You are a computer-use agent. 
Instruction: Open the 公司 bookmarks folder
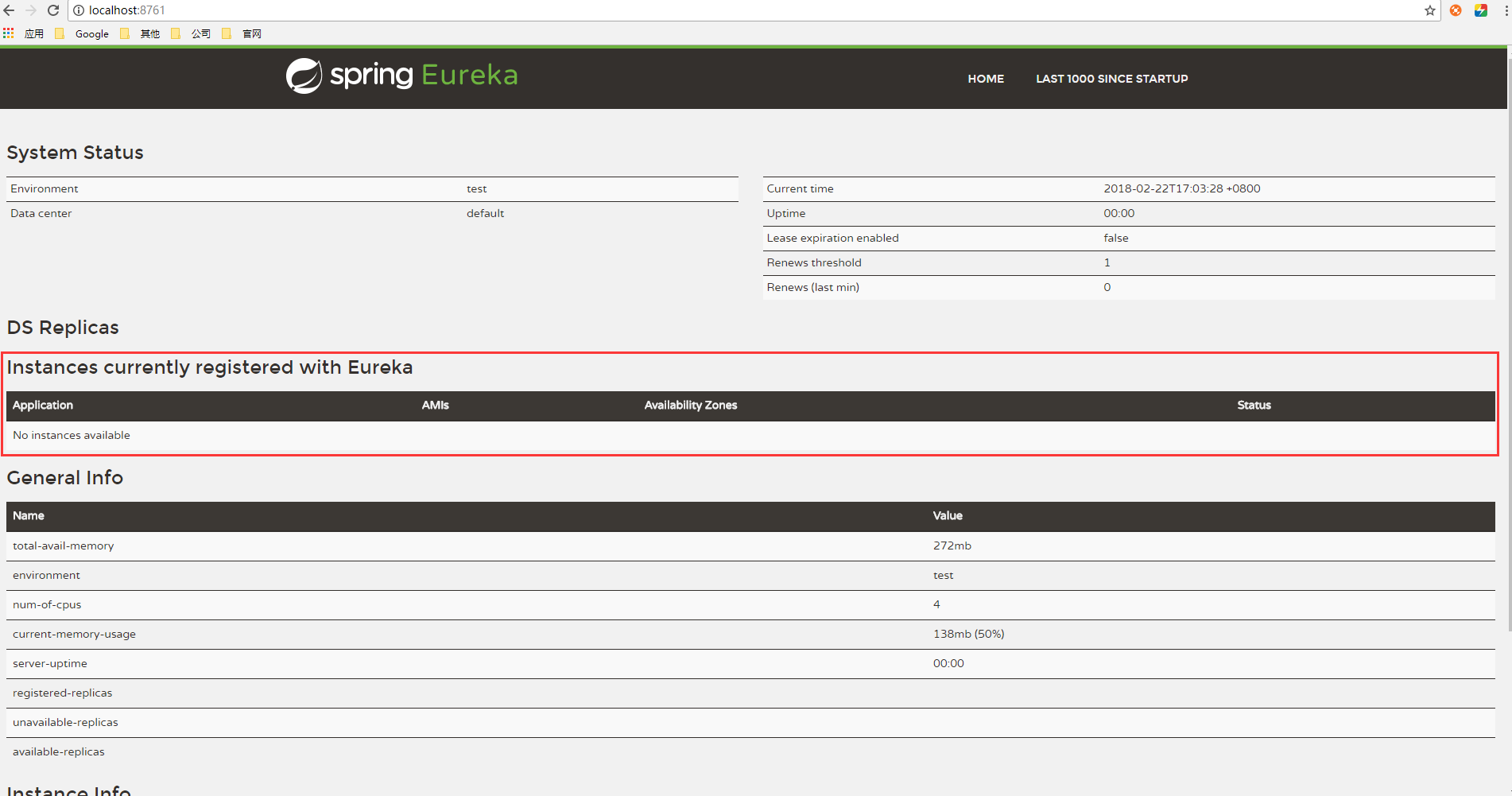point(192,33)
